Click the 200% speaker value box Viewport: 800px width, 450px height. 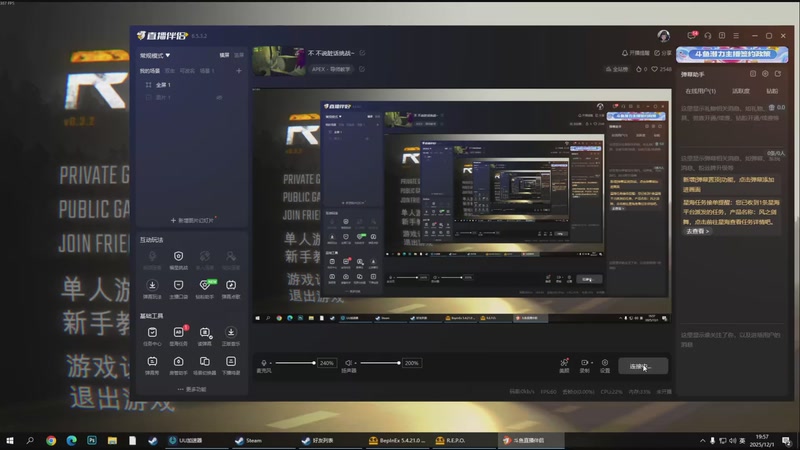[412, 363]
